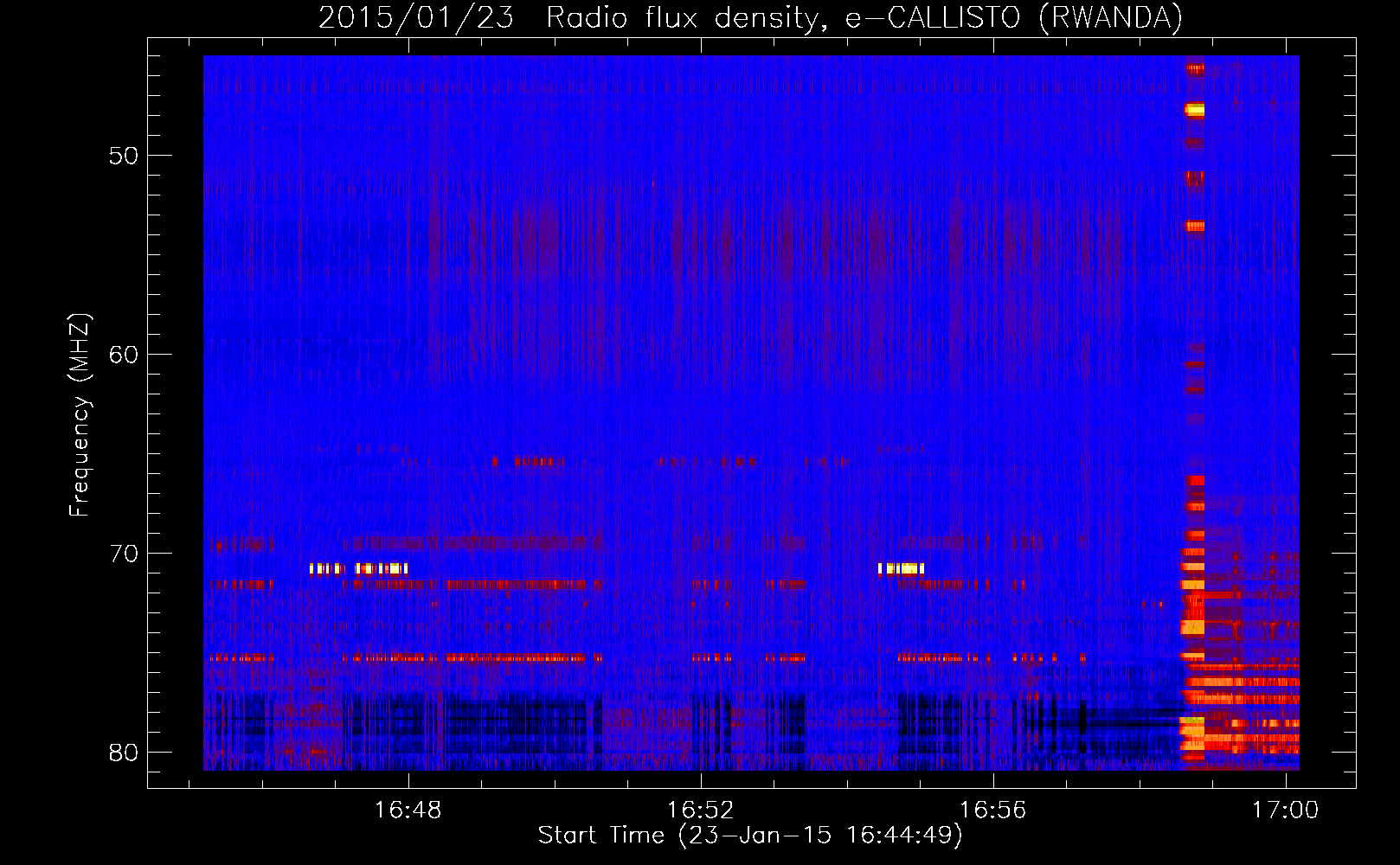
Task: Click the 'Frequency (MHZ)' axis label
Action: pyautogui.click(x=80, y=415)
